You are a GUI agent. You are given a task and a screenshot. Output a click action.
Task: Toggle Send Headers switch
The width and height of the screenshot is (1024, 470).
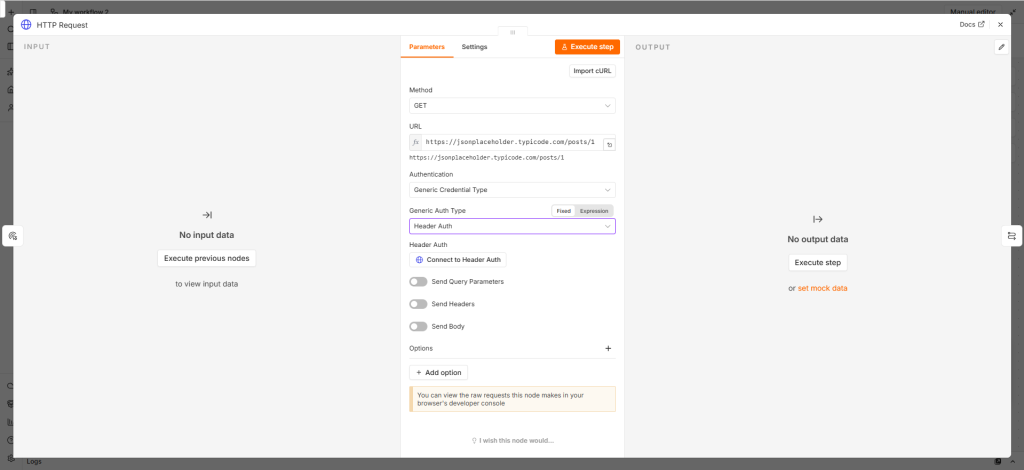coord(418,304)
